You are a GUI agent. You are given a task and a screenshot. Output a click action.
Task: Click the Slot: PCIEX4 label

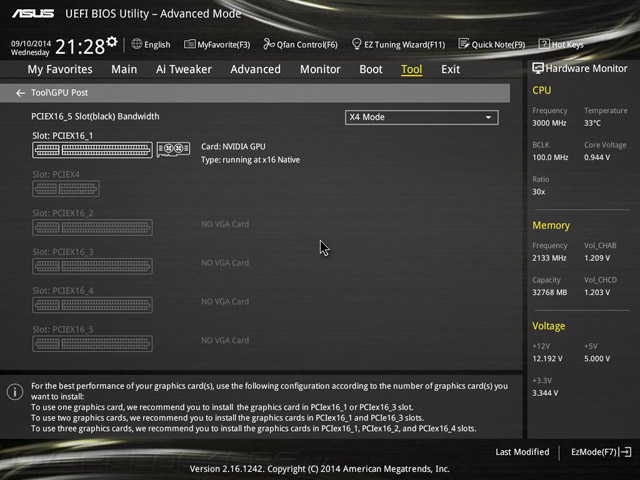tap(56, 174)
